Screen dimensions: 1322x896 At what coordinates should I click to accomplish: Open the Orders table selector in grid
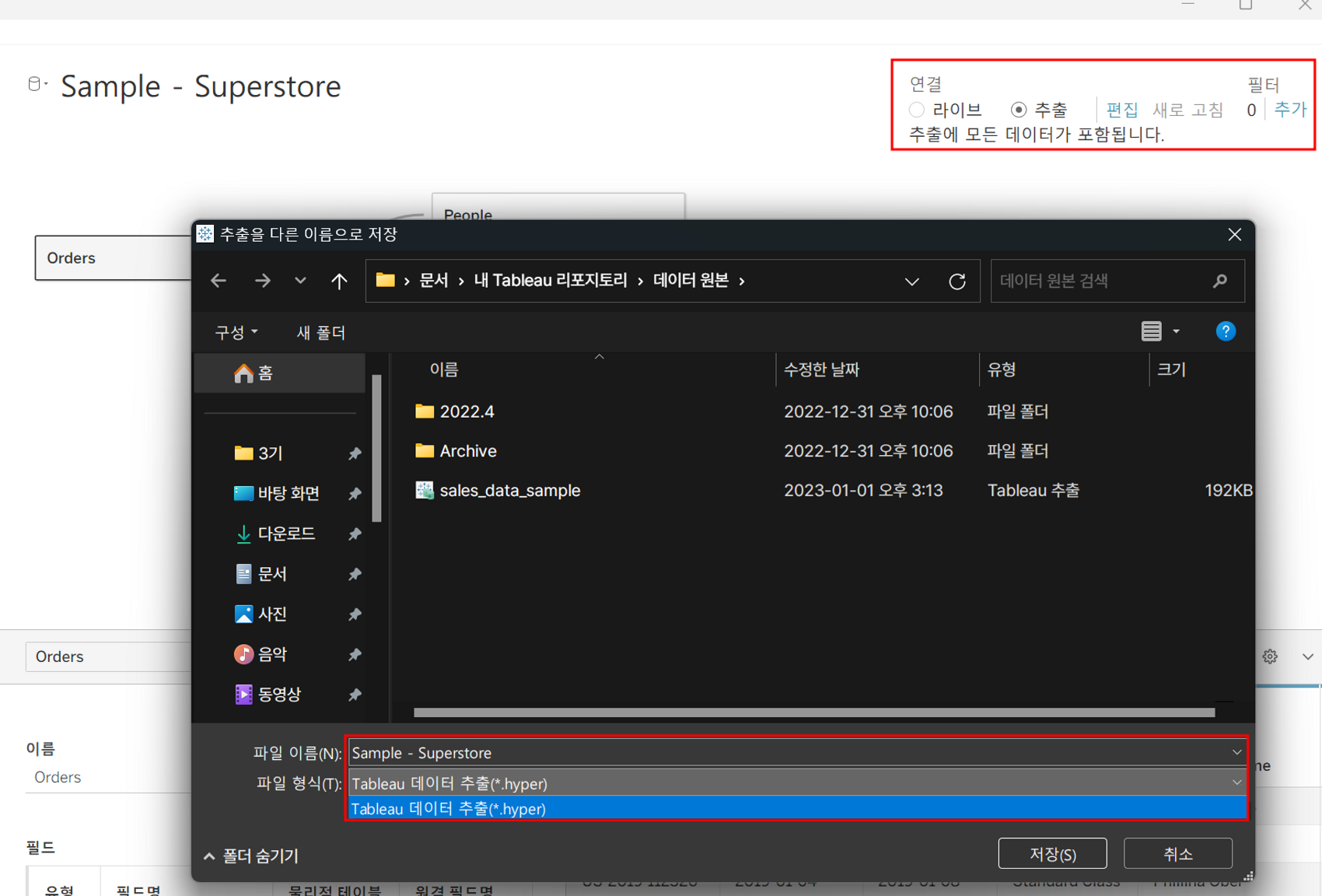pyautogui.click(x=109, y=656)
